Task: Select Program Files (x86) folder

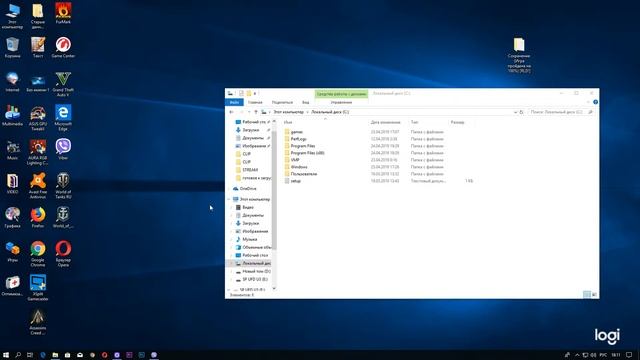Action: (x=307, y=153)
